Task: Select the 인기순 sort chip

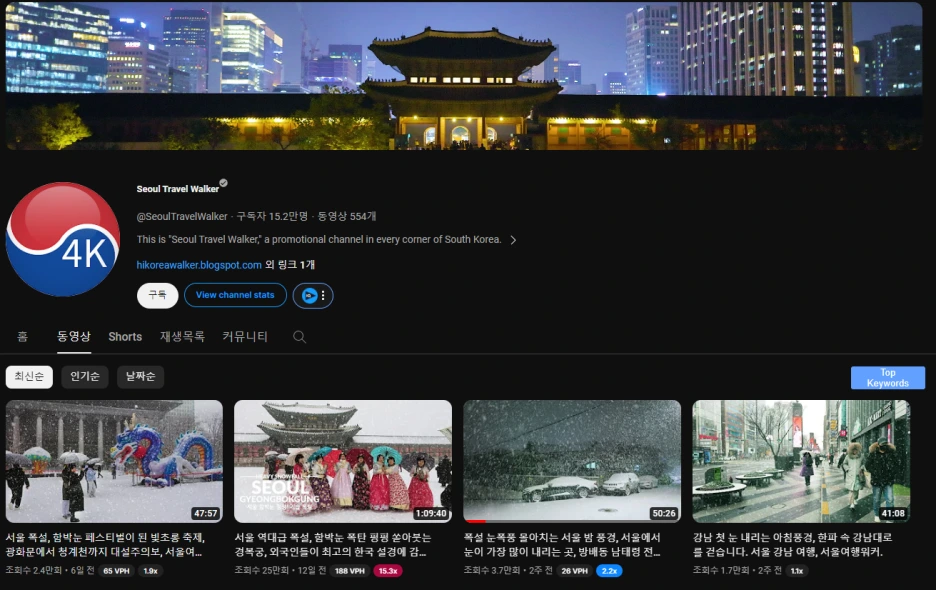Action: [85, 376]
